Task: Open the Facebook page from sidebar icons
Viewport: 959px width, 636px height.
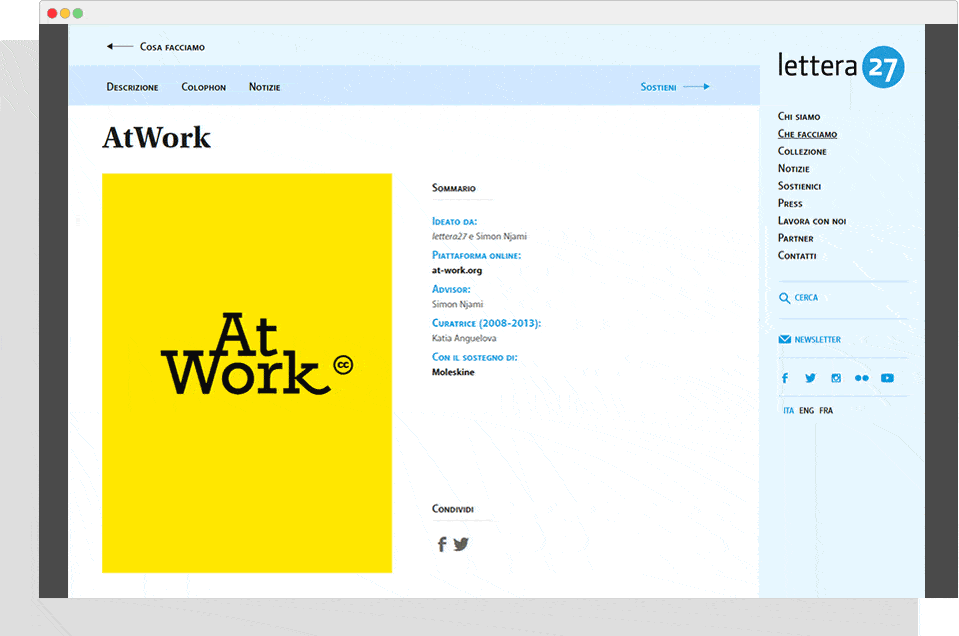Action: click(x=785, y=378)
